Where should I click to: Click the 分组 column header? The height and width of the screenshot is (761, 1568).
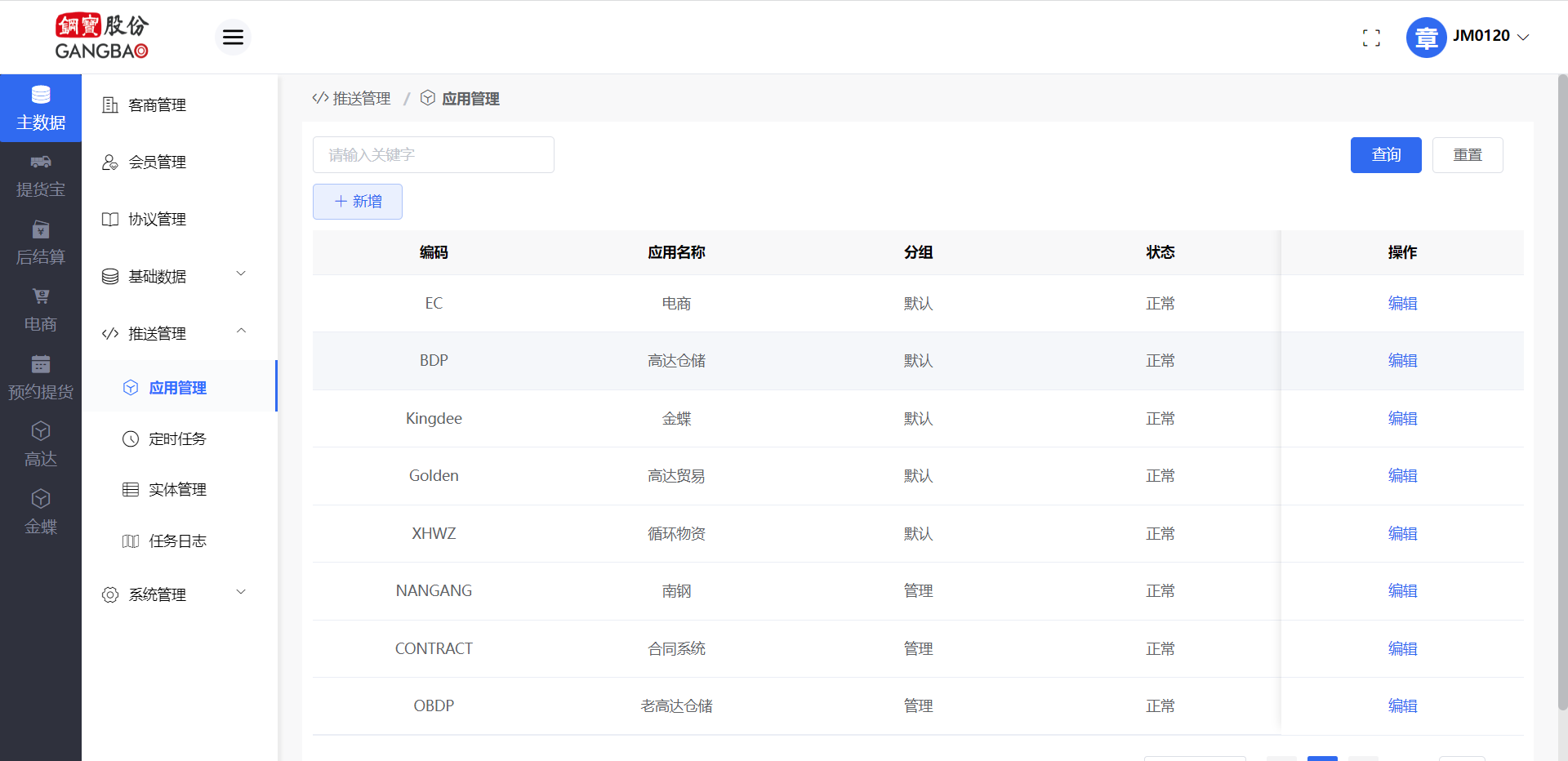[x=918, y=252]
